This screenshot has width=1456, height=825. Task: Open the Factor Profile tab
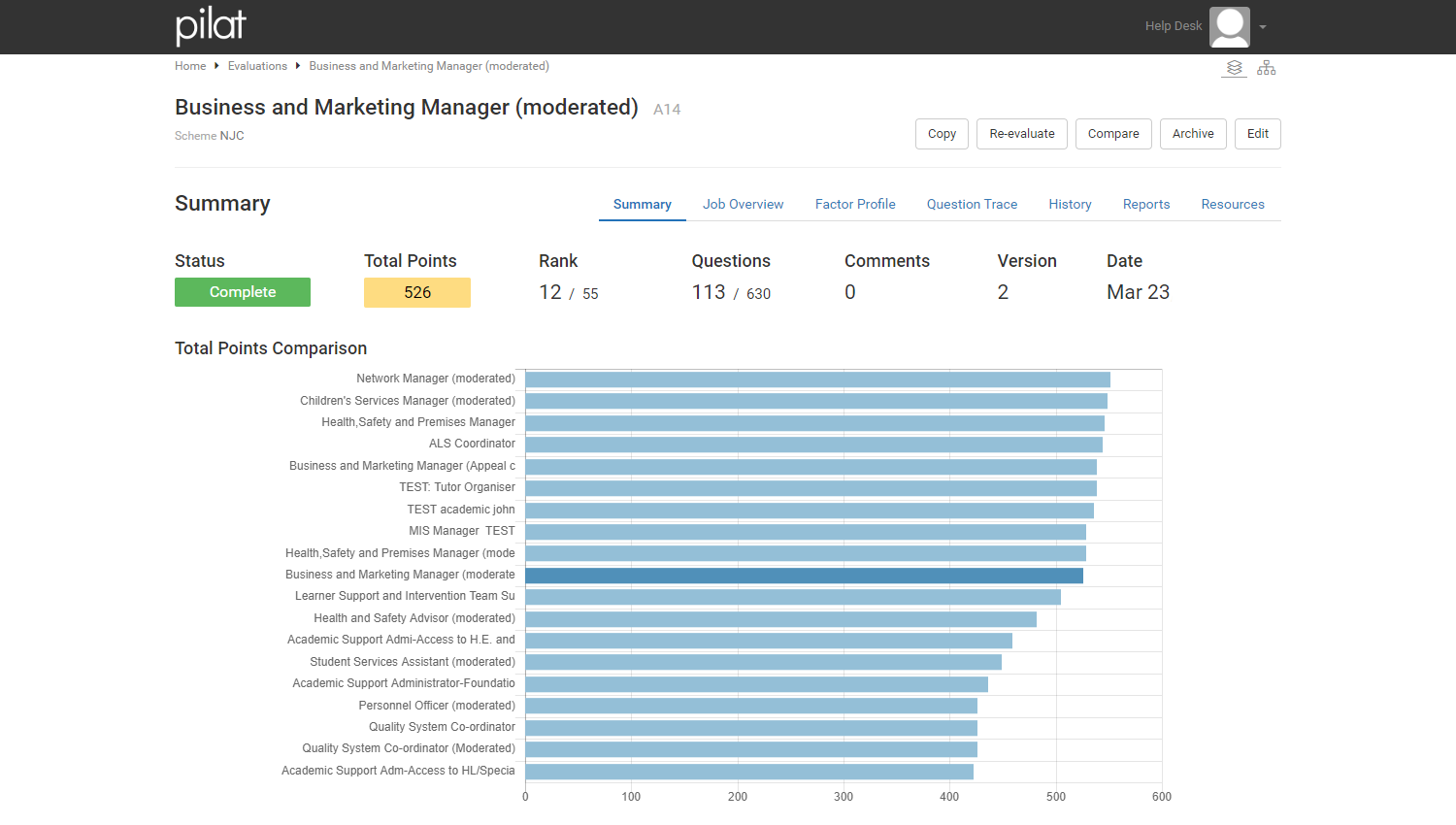point(855,204)
